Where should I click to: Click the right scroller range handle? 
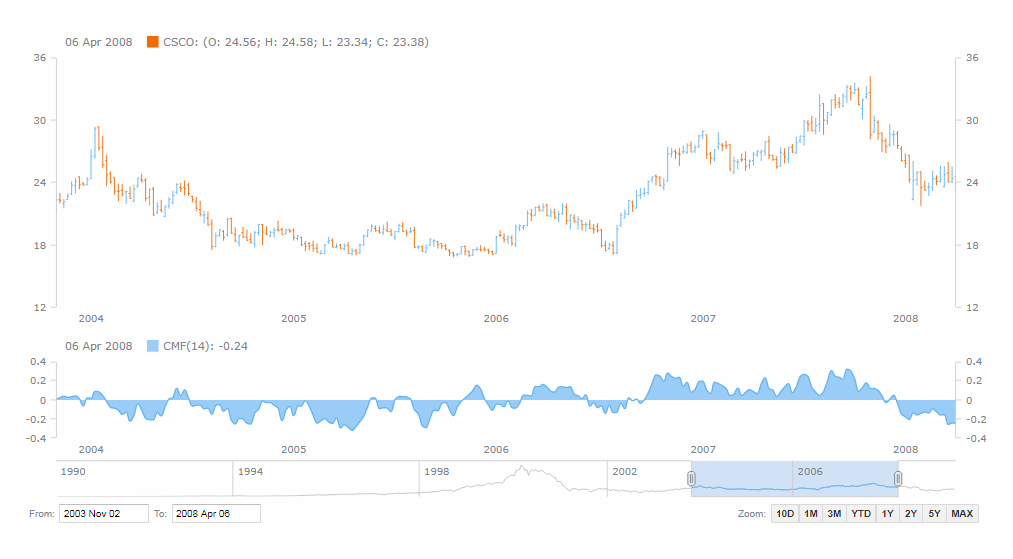click(898, 479)
